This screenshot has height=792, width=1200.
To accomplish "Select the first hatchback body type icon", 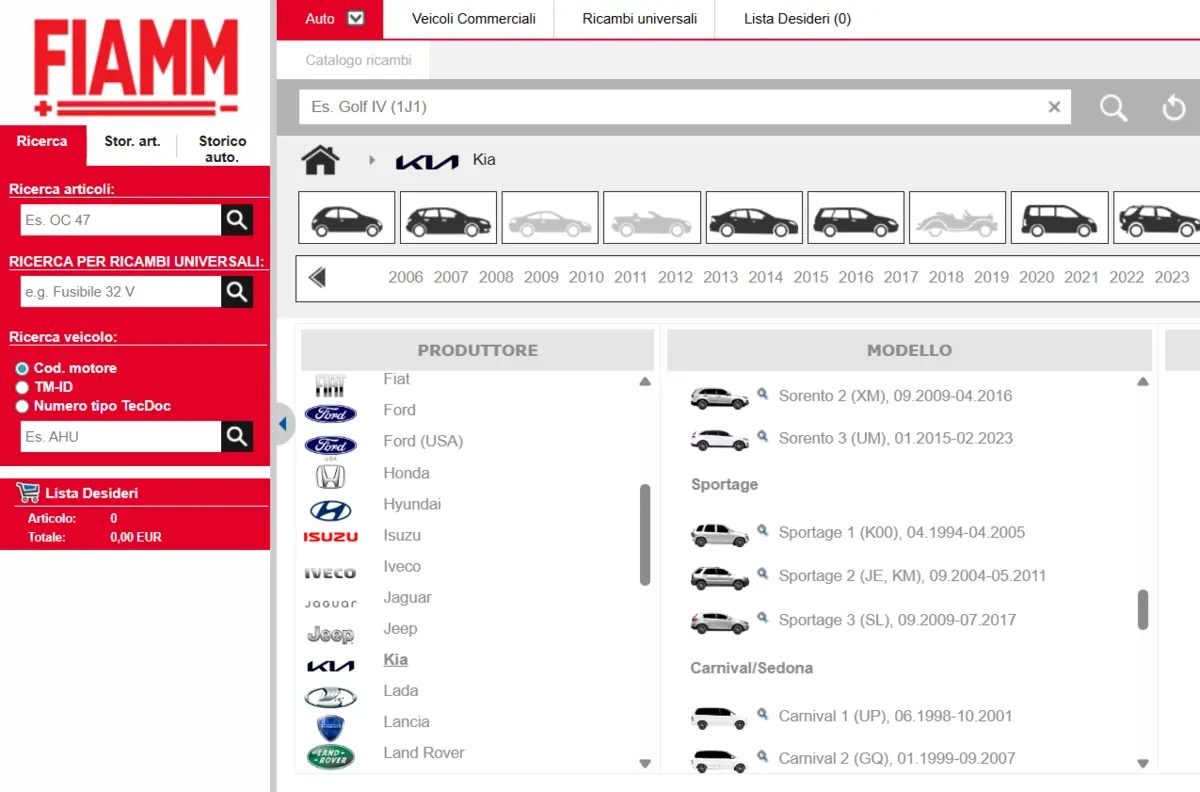I will pos(347,218).
